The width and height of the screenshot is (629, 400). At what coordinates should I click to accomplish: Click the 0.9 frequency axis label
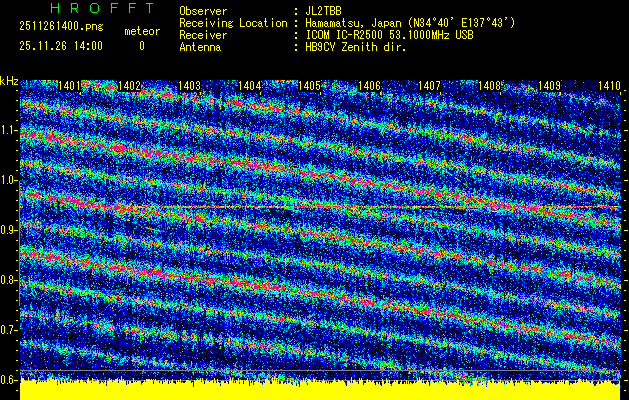9,230
